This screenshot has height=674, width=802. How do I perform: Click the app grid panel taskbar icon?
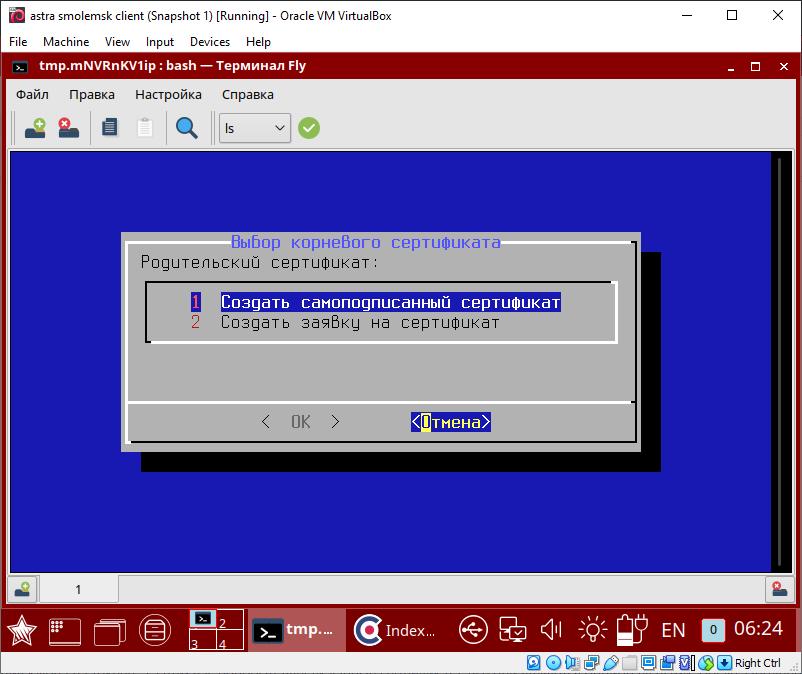[x=65, y=631]
